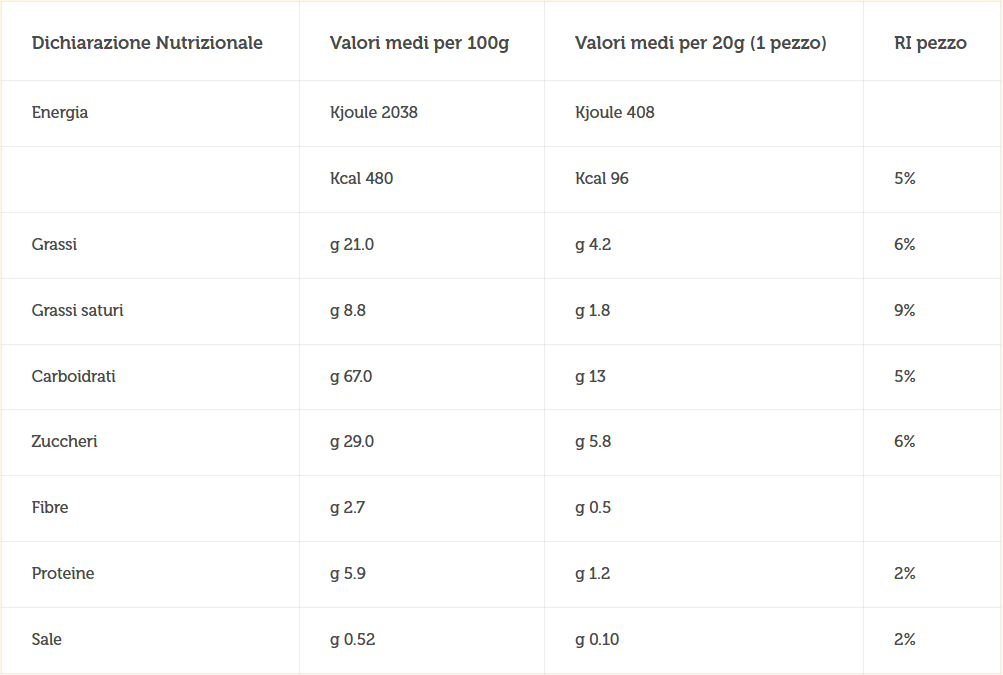Select the Kjoule 2038 cell
Viewport: 1003px width, 675px height.
click(374, 113)
